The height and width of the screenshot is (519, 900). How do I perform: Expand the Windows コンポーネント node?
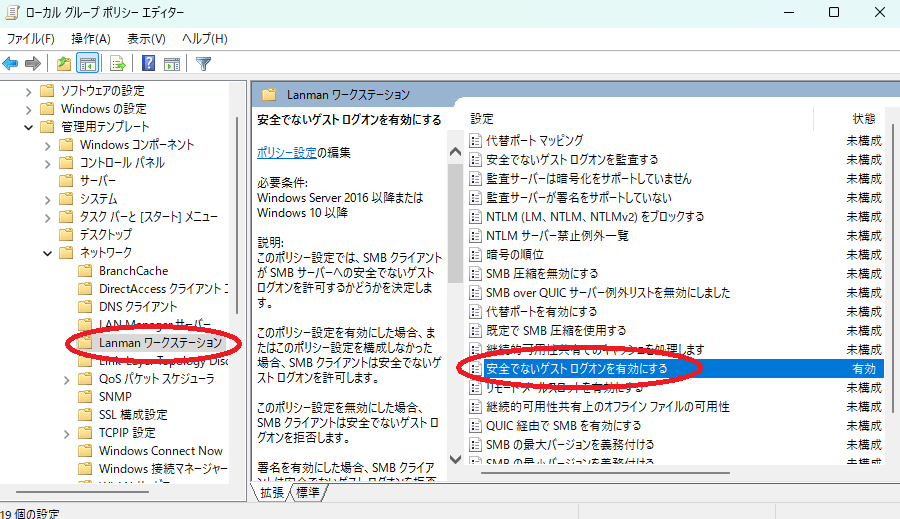47,145
